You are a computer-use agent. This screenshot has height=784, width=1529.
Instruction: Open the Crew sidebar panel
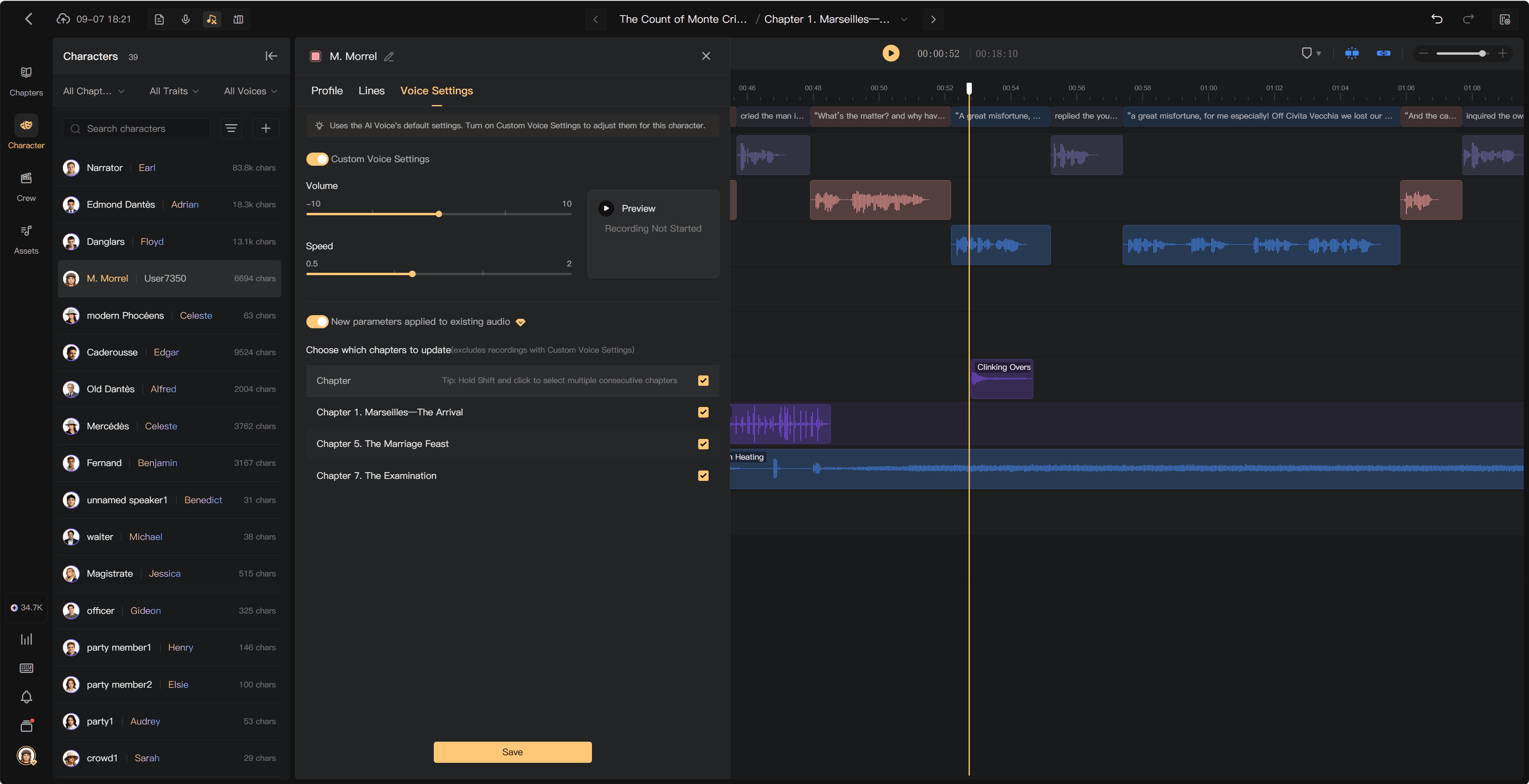[26, 187]
